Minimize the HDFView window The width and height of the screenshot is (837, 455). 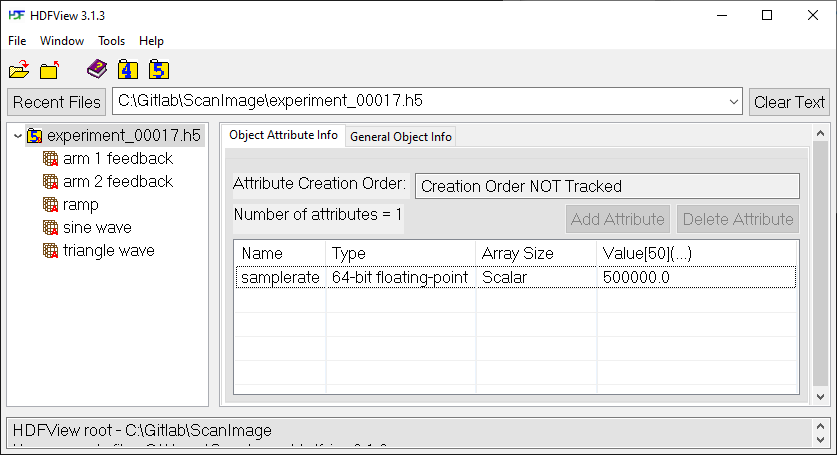coord(722,15)
